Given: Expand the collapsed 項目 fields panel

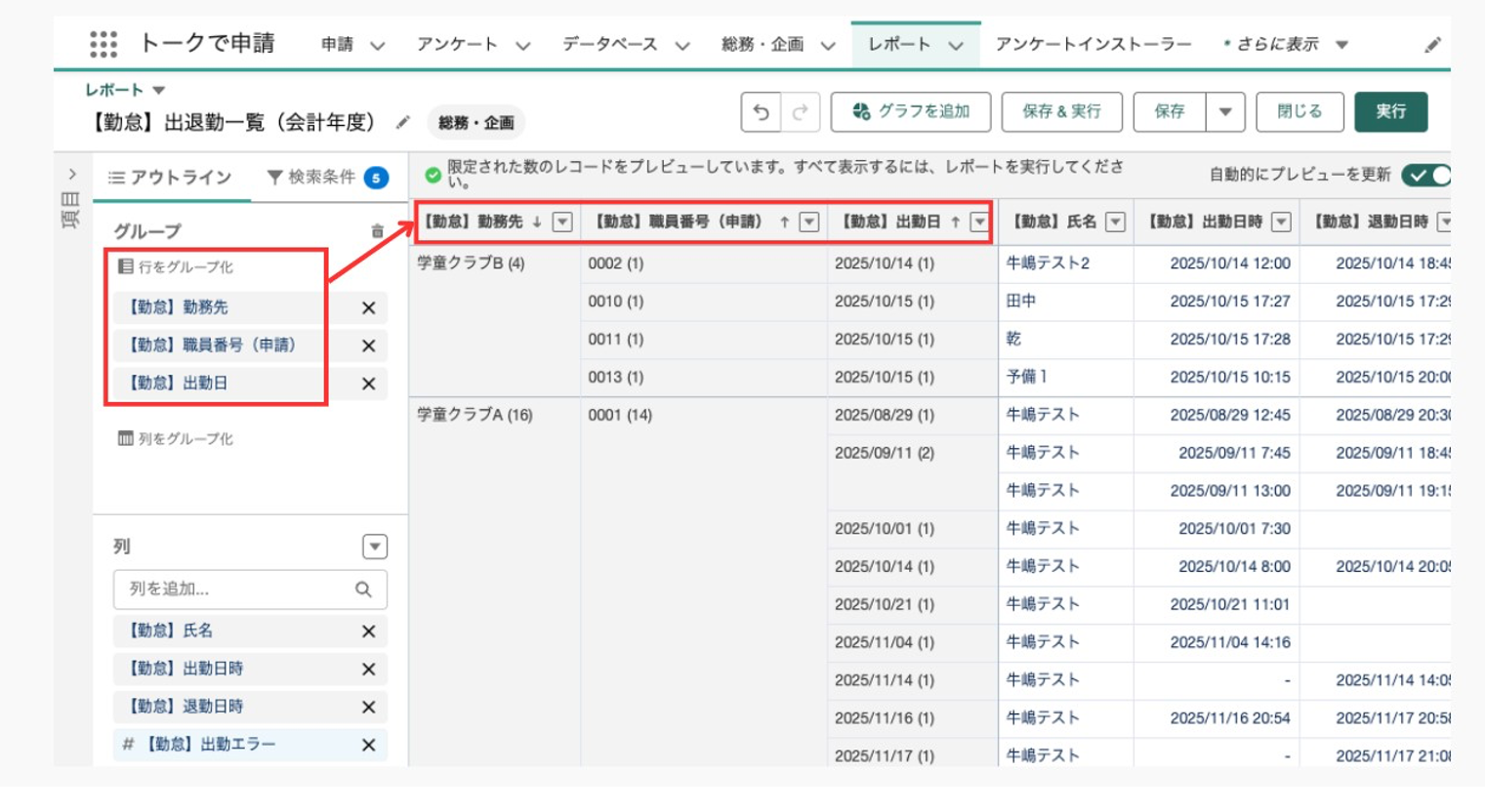Looking at the screenshot, I should [72, 175].
